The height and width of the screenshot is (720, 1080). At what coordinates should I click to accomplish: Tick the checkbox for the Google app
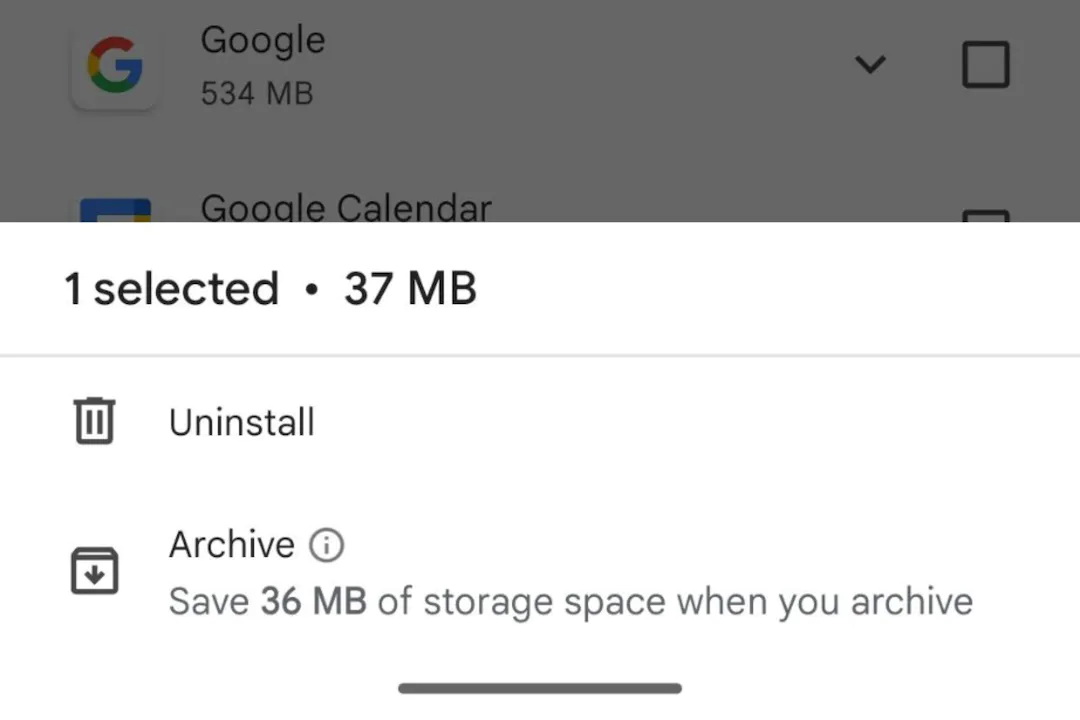coord(986,65)
